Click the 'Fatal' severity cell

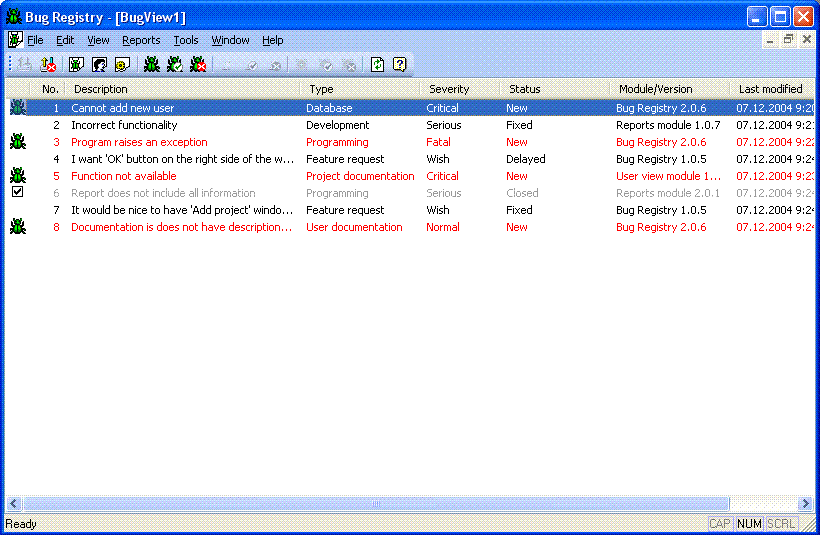(438, 142)
